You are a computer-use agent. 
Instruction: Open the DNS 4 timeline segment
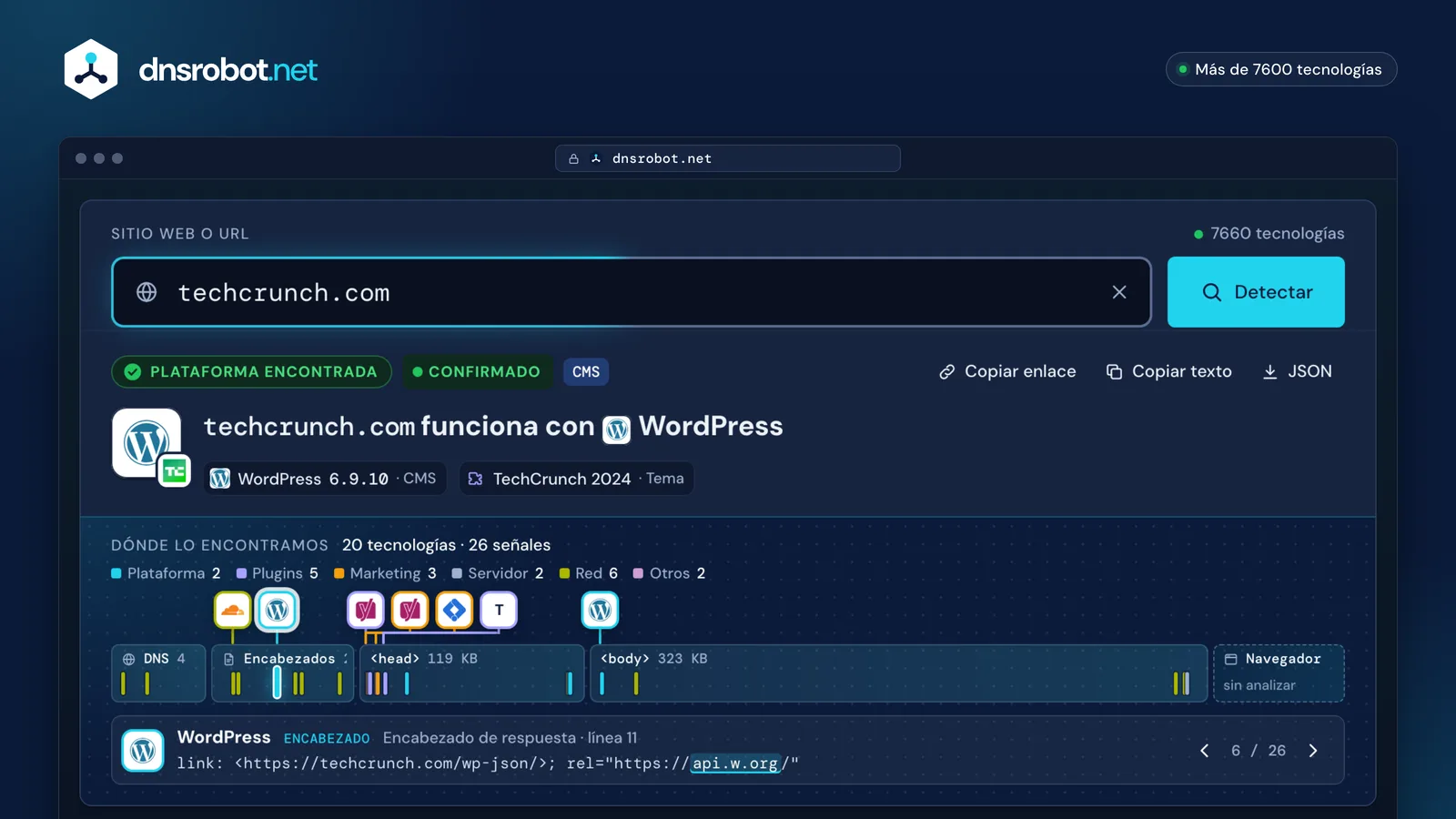click(158, 673)
